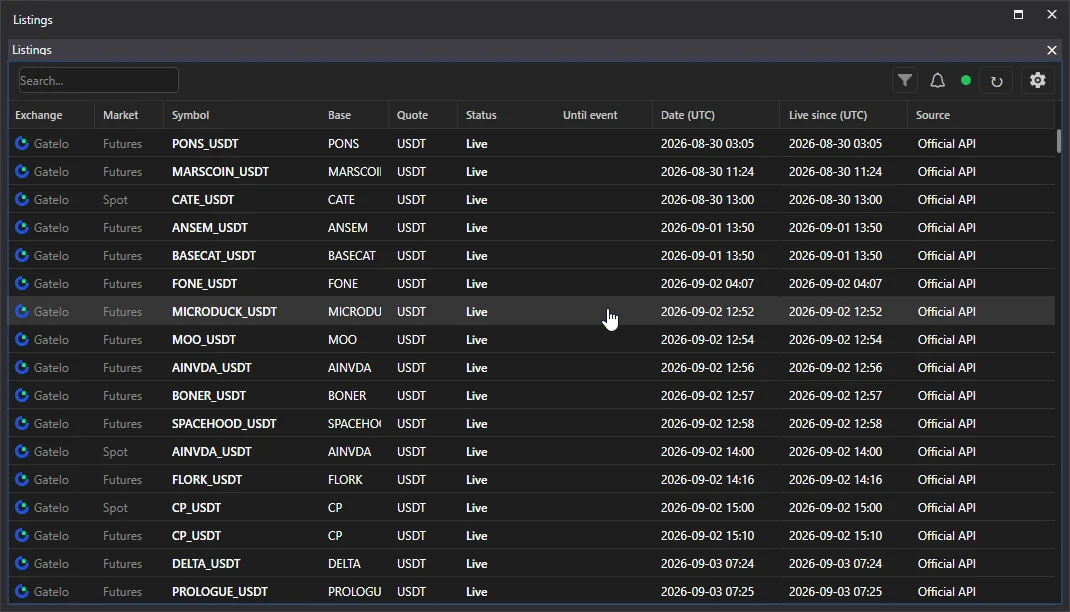The height and width of the screenshot is (612, 1070).
Task: Open the notifications bell icon
Action: 938,81
